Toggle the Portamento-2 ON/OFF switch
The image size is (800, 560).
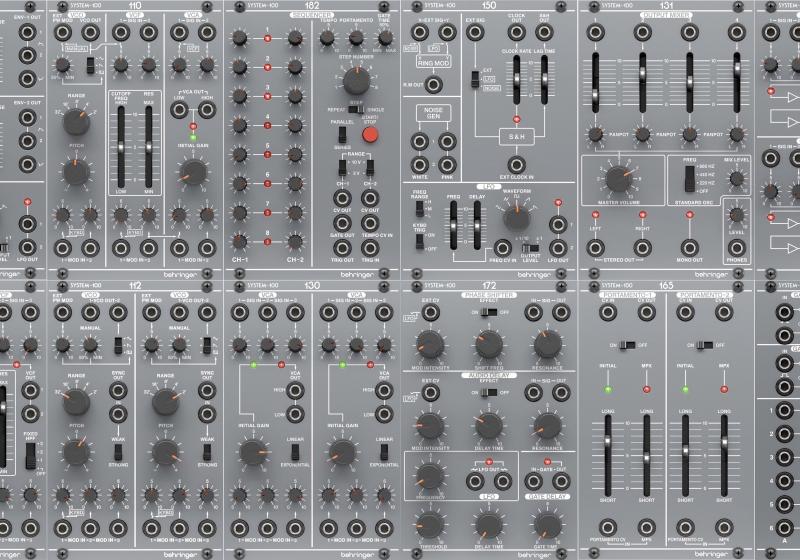[x=705, y=345]
